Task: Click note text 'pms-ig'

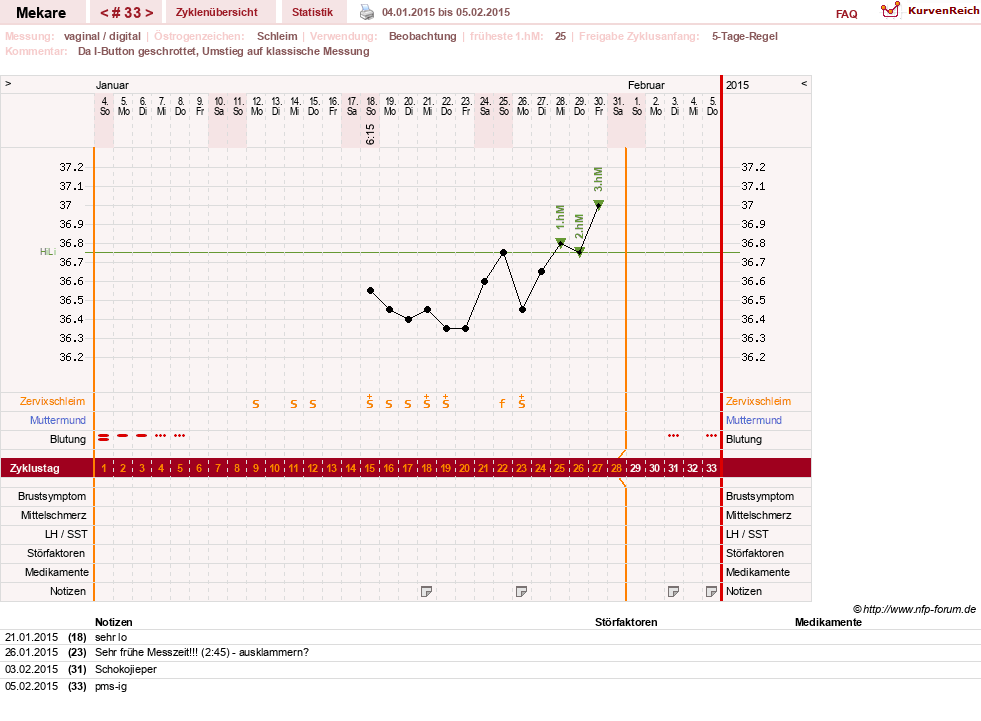Action: [111, 686]
